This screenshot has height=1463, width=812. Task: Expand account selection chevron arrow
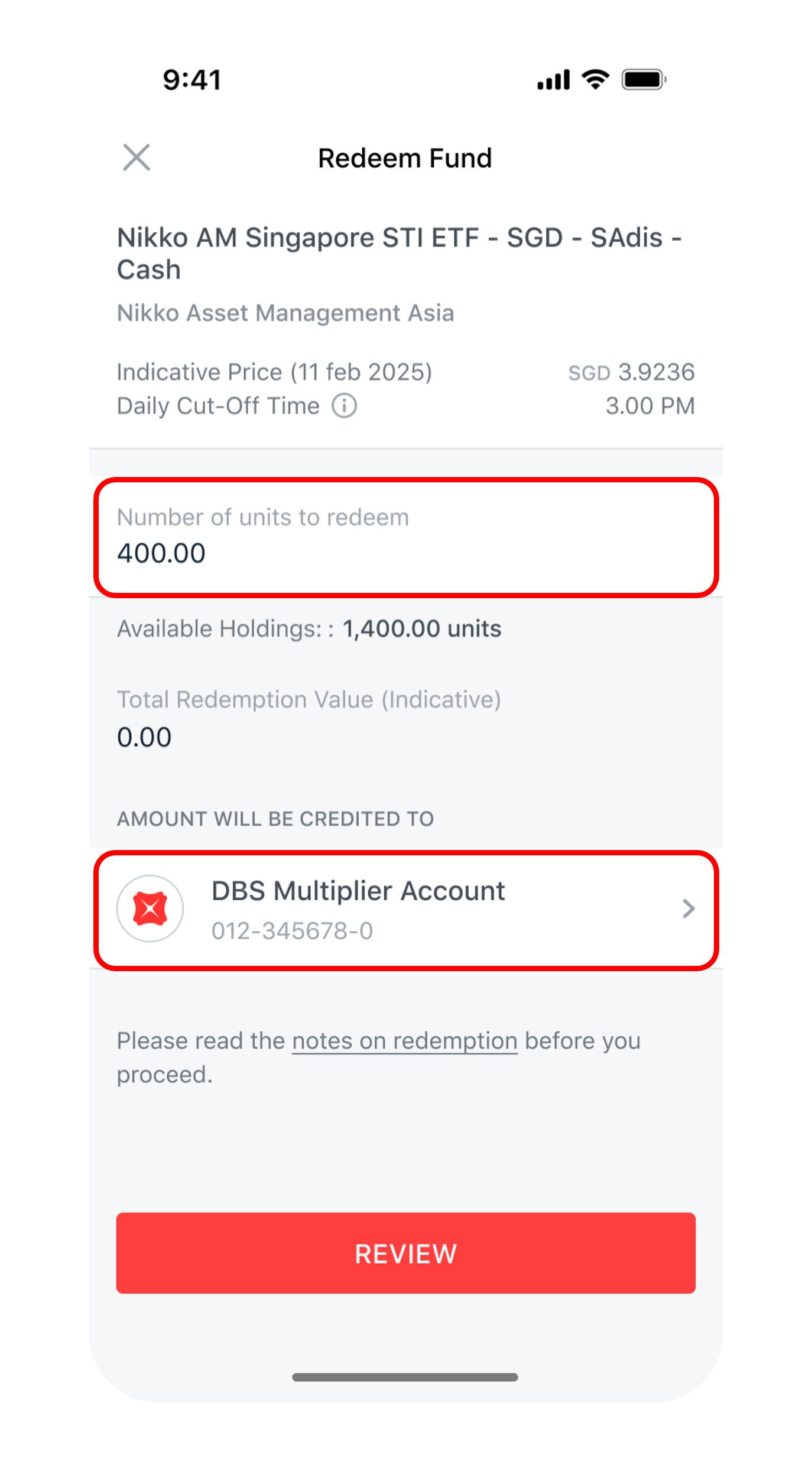(688, 909)
